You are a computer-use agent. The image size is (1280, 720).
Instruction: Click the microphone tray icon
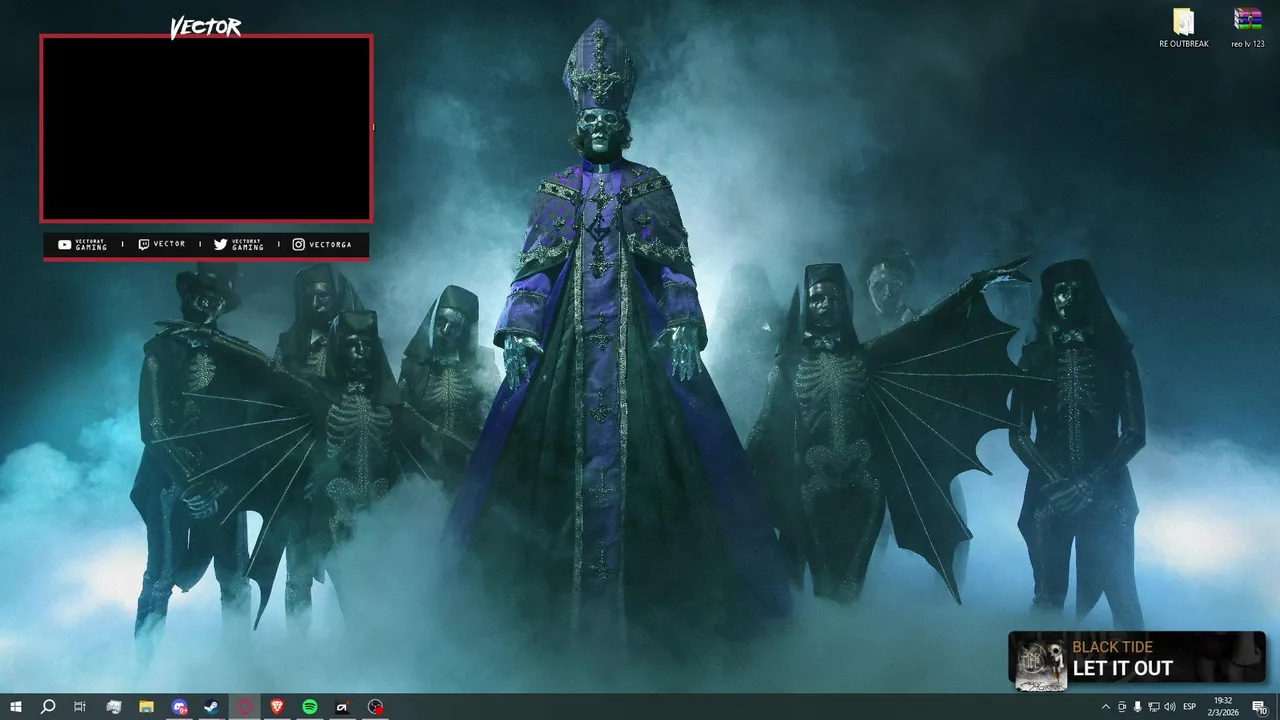tap(1138, 707)
